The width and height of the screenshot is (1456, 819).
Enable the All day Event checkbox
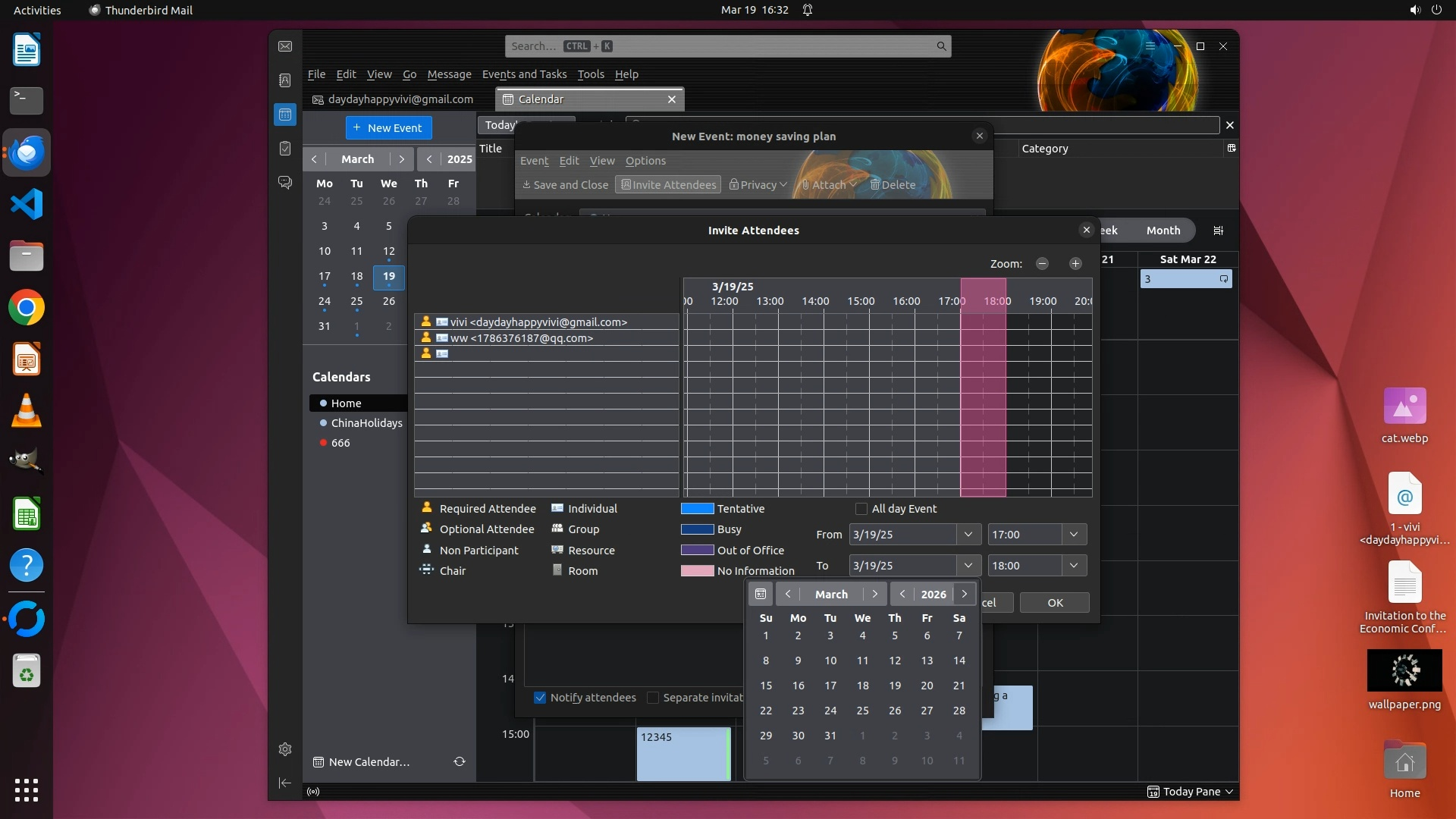point(861,509)
